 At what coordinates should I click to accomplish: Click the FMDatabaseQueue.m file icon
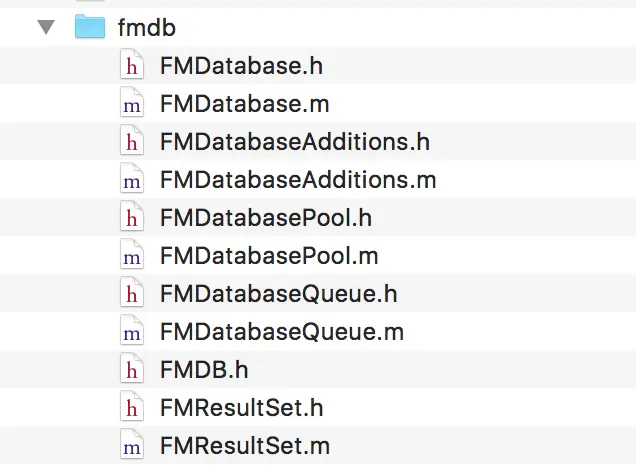132,331
